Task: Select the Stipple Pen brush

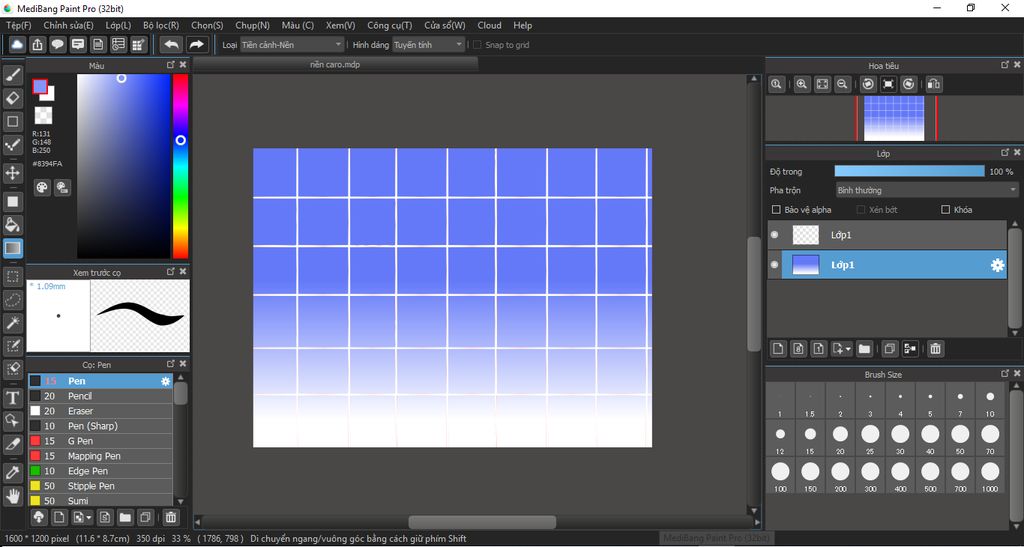Action: pos(100,486)
